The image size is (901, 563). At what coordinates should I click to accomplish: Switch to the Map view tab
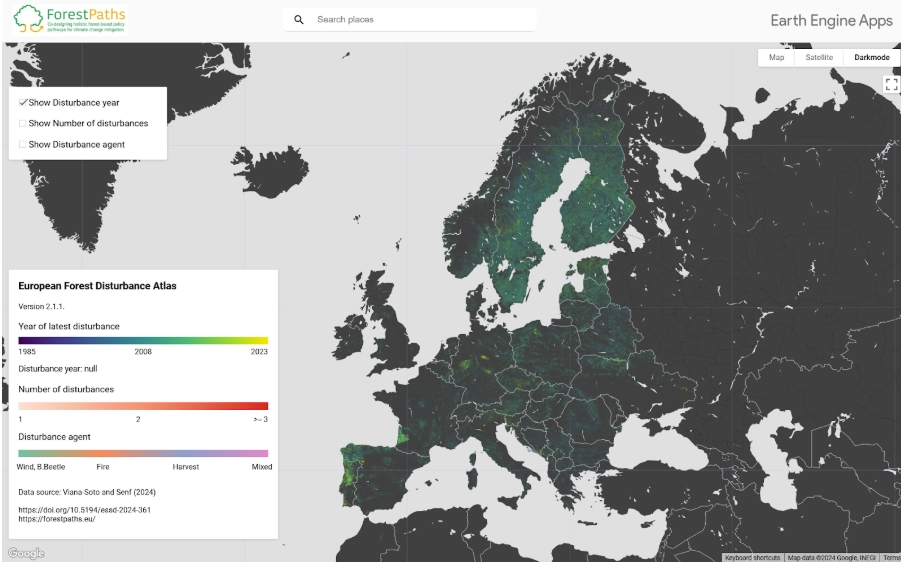776,57
